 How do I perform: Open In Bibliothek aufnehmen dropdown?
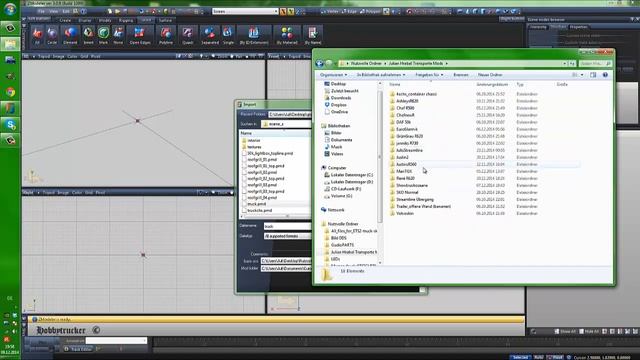click(381, 75)
